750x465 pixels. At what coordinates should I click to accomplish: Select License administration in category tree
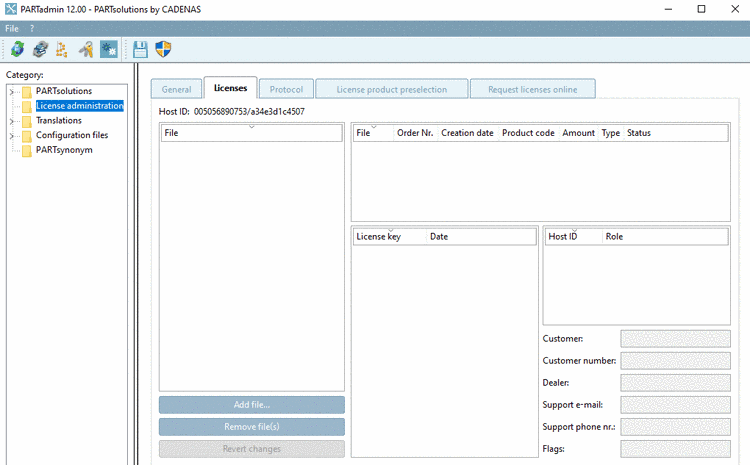tap(79, 106)
